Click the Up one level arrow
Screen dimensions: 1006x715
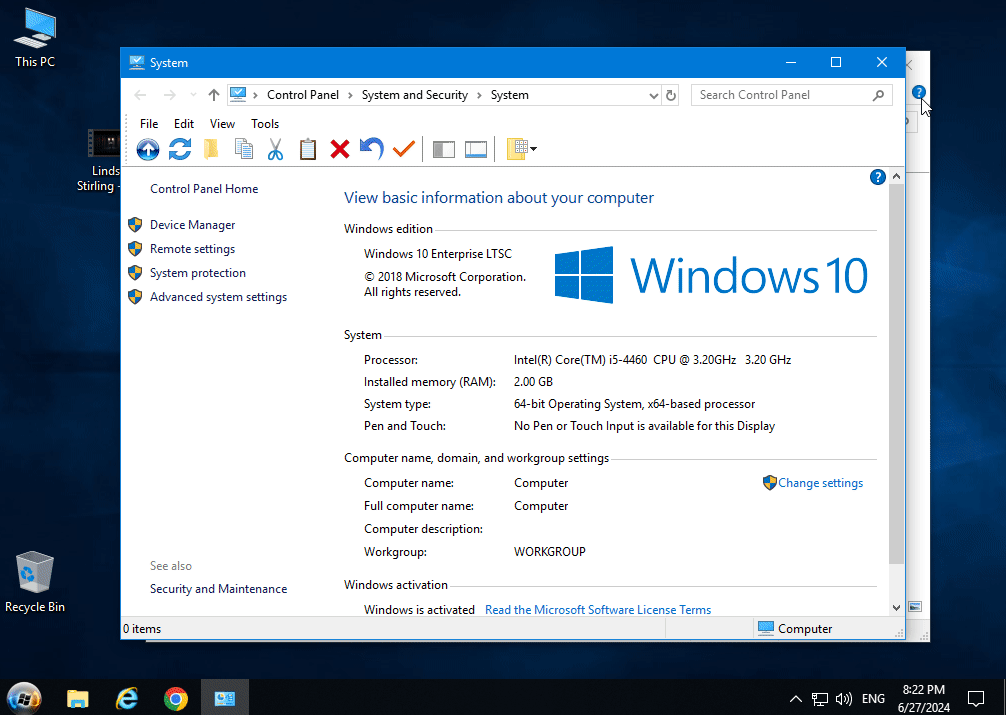pyautogui.click(x=214, y=95)
